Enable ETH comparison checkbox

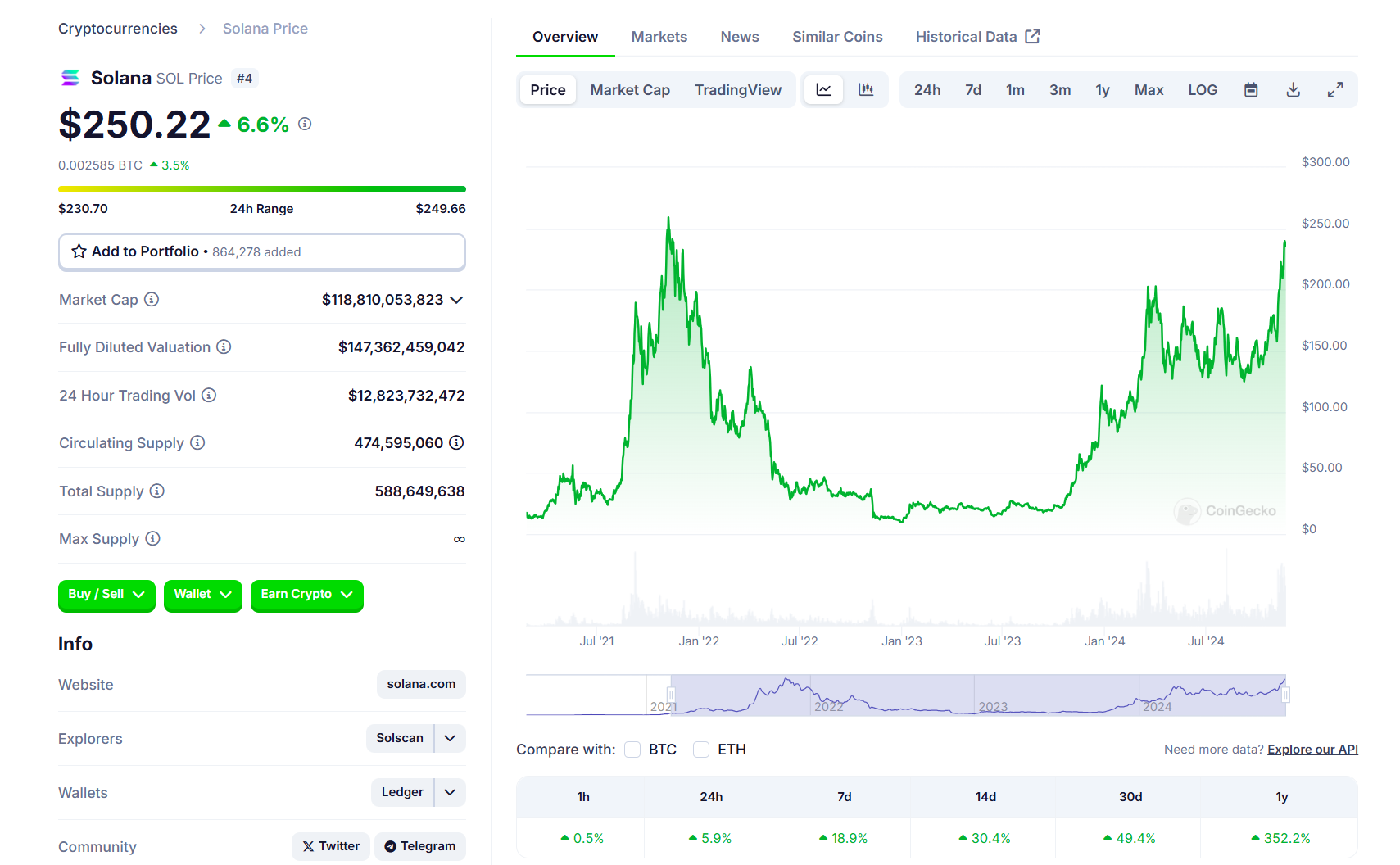pos(701,750)
